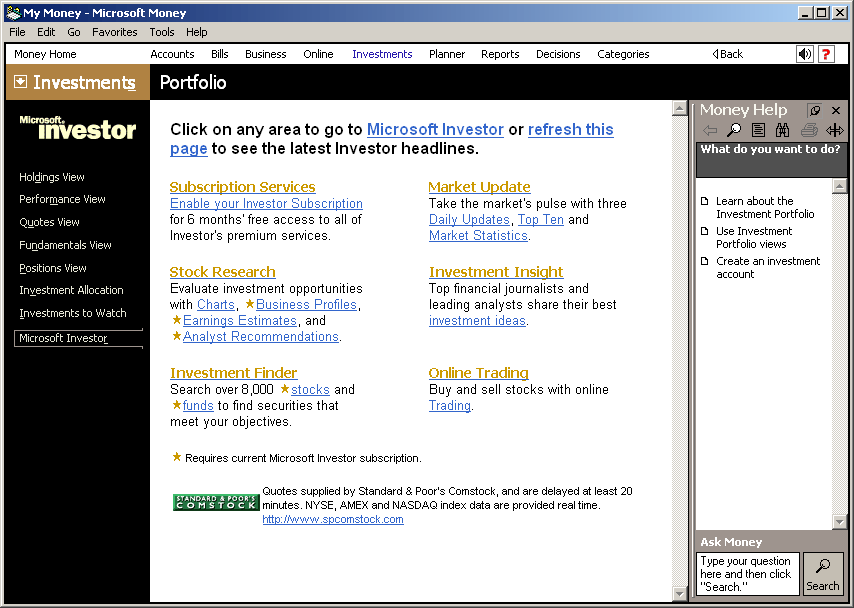Open Holdings View in sidebar
854x608 pixels.
(52, 177)
